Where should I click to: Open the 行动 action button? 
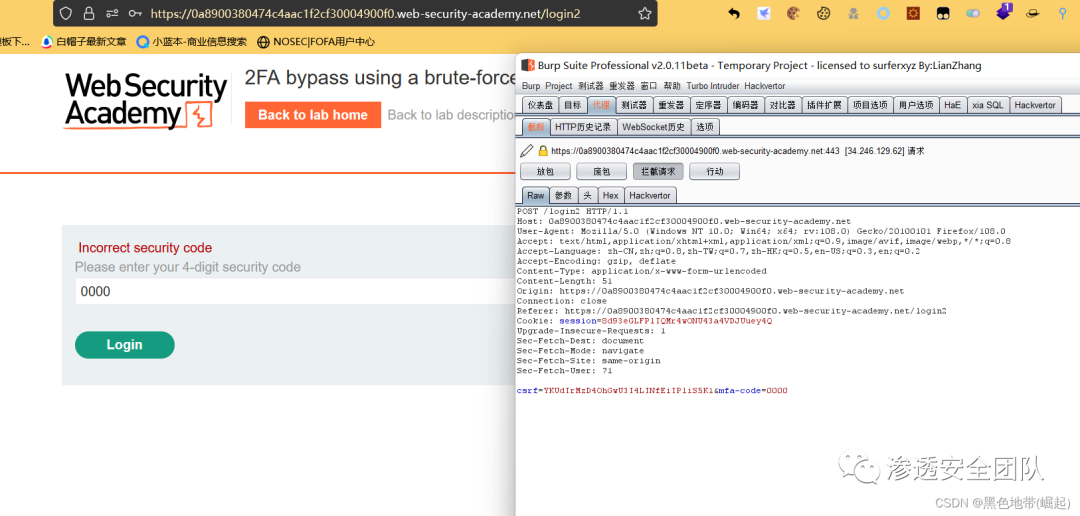[714, 172]
